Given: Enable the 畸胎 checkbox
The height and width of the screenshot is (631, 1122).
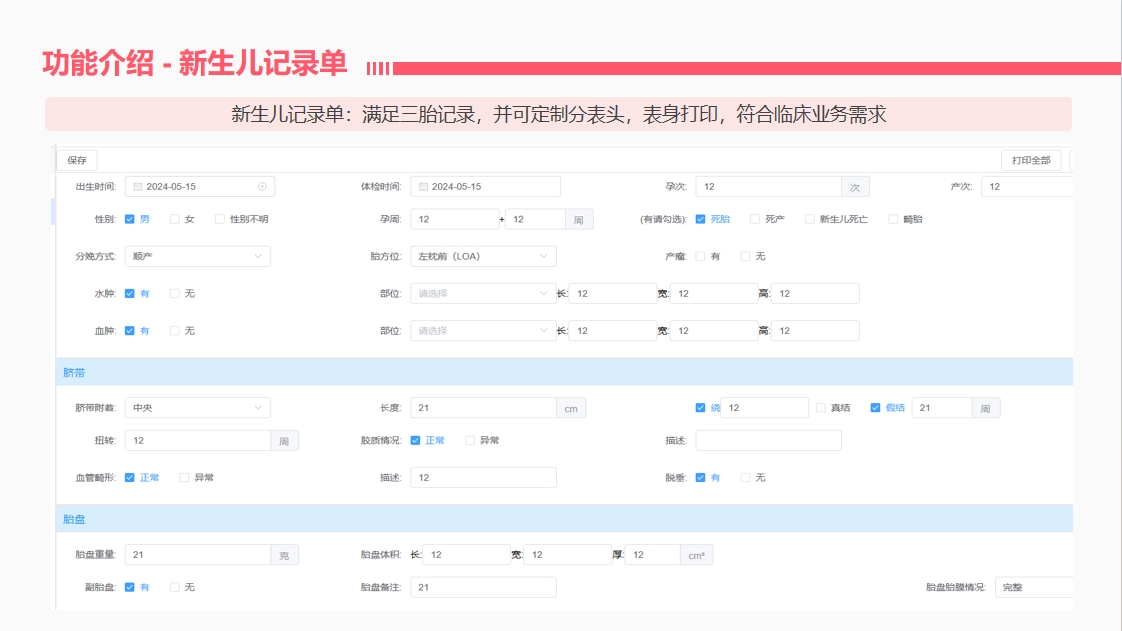Looking at the screenshot, I should [x=892, y=218].
